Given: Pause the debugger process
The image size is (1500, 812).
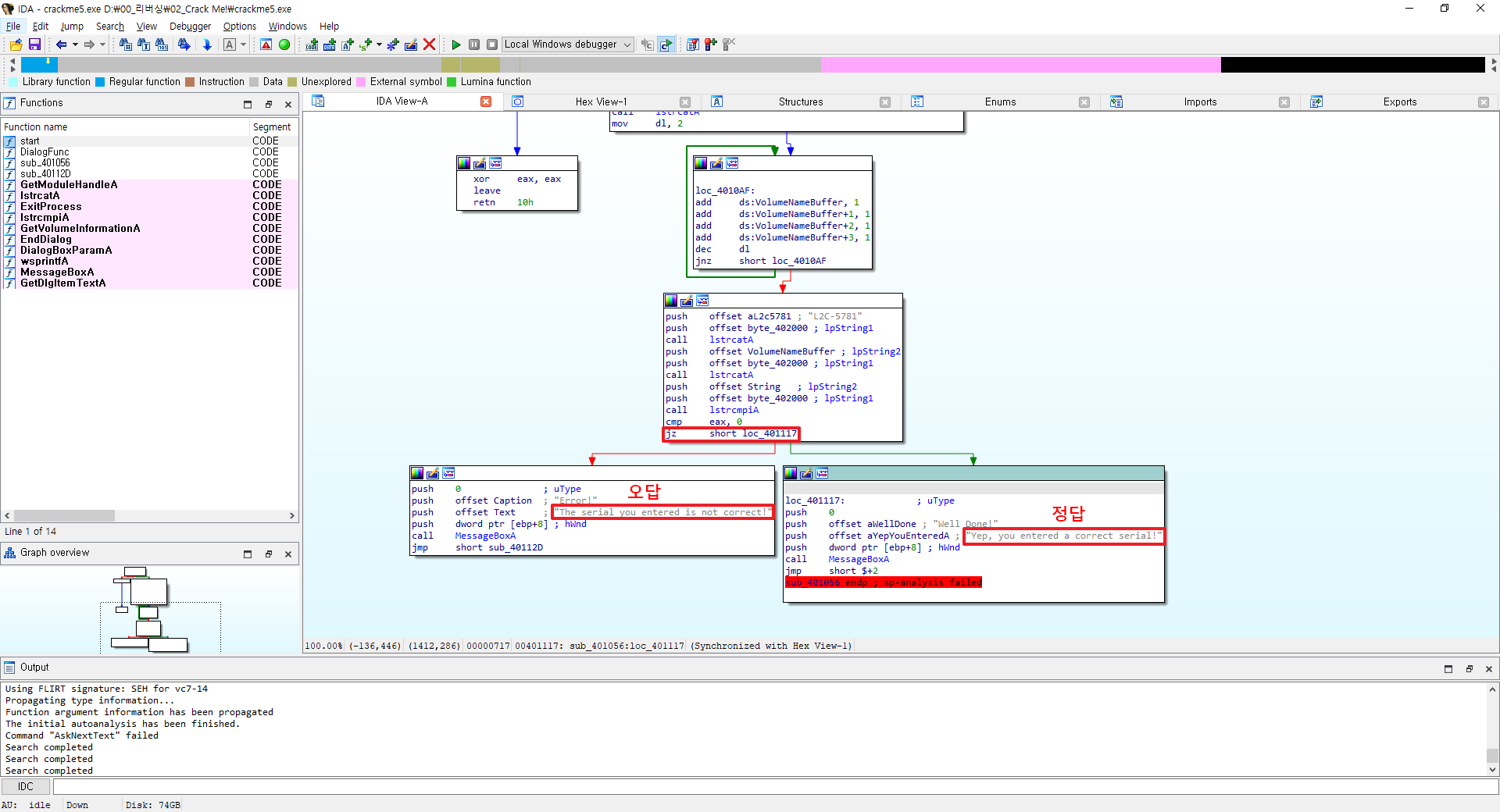Looking at the screenshot, I should 474,45.
